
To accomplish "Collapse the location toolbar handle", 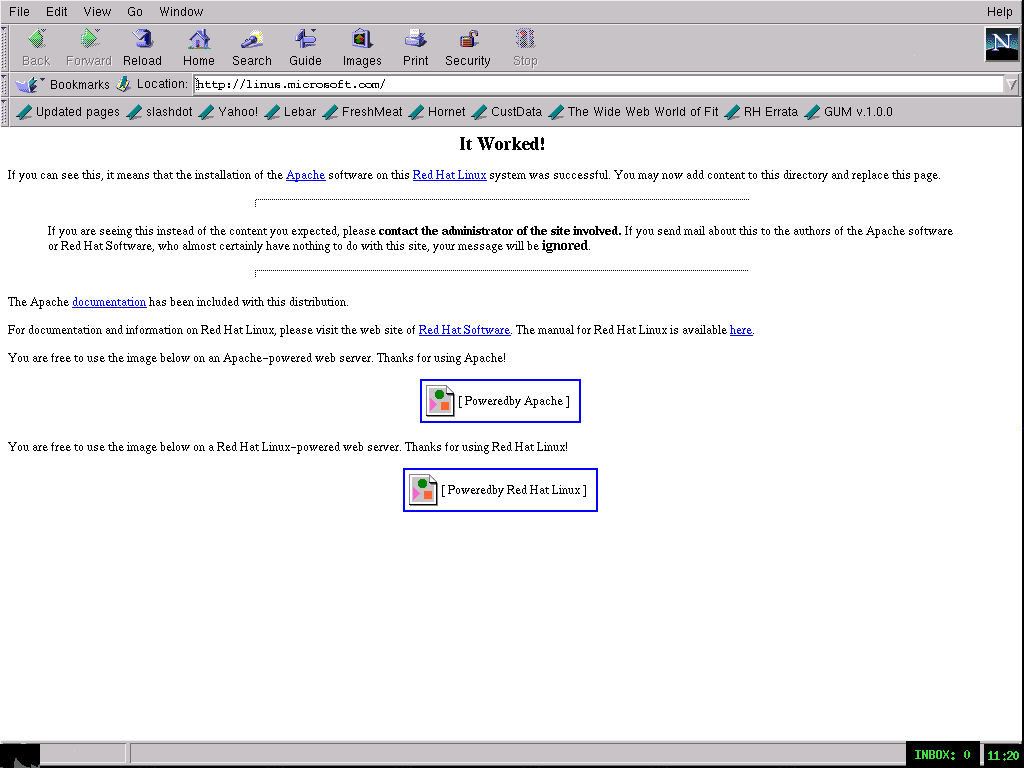I will 5,84.
